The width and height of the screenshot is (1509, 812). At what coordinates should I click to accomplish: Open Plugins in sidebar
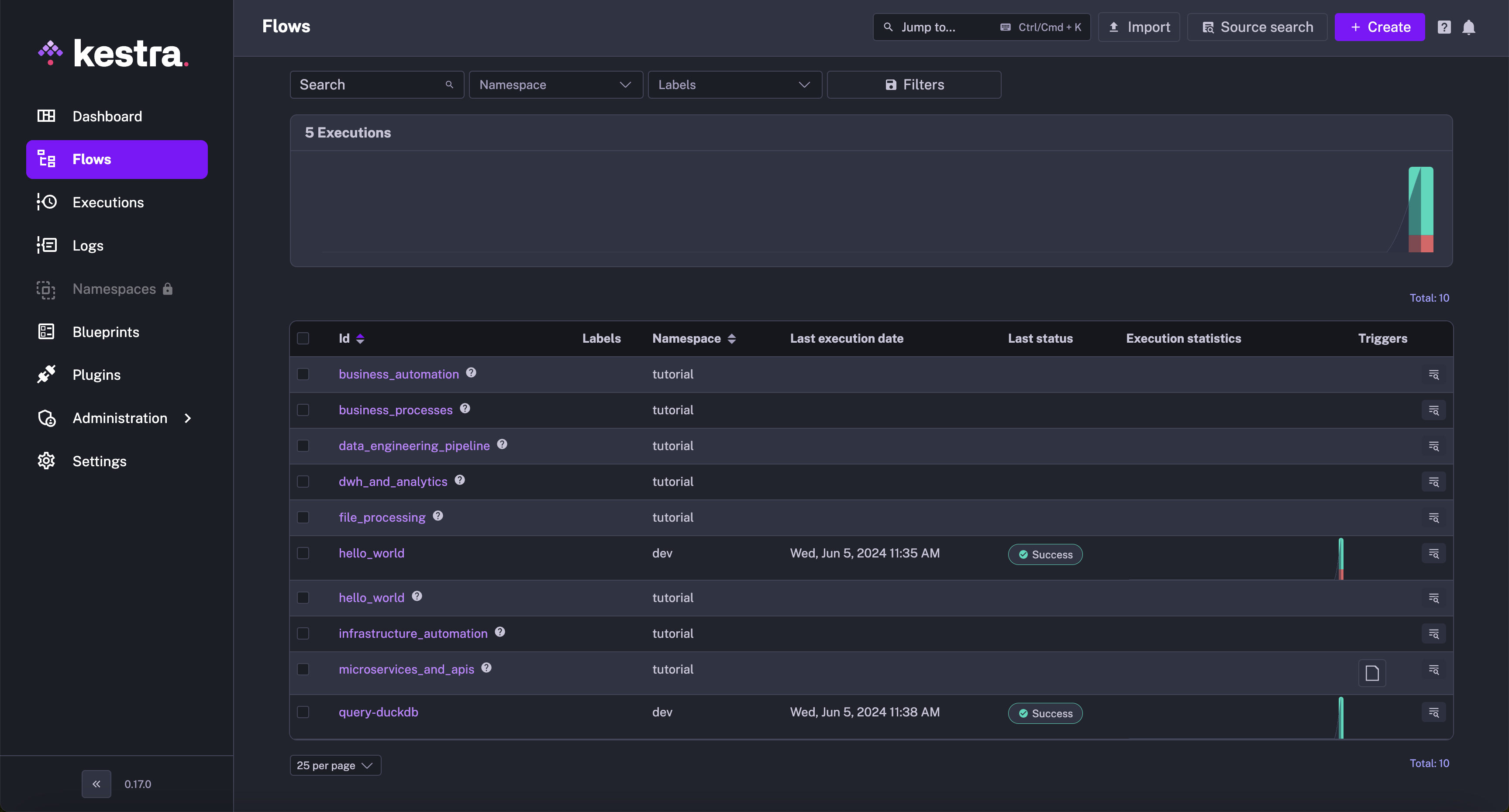pyautogui.click(x=117, y=375)
